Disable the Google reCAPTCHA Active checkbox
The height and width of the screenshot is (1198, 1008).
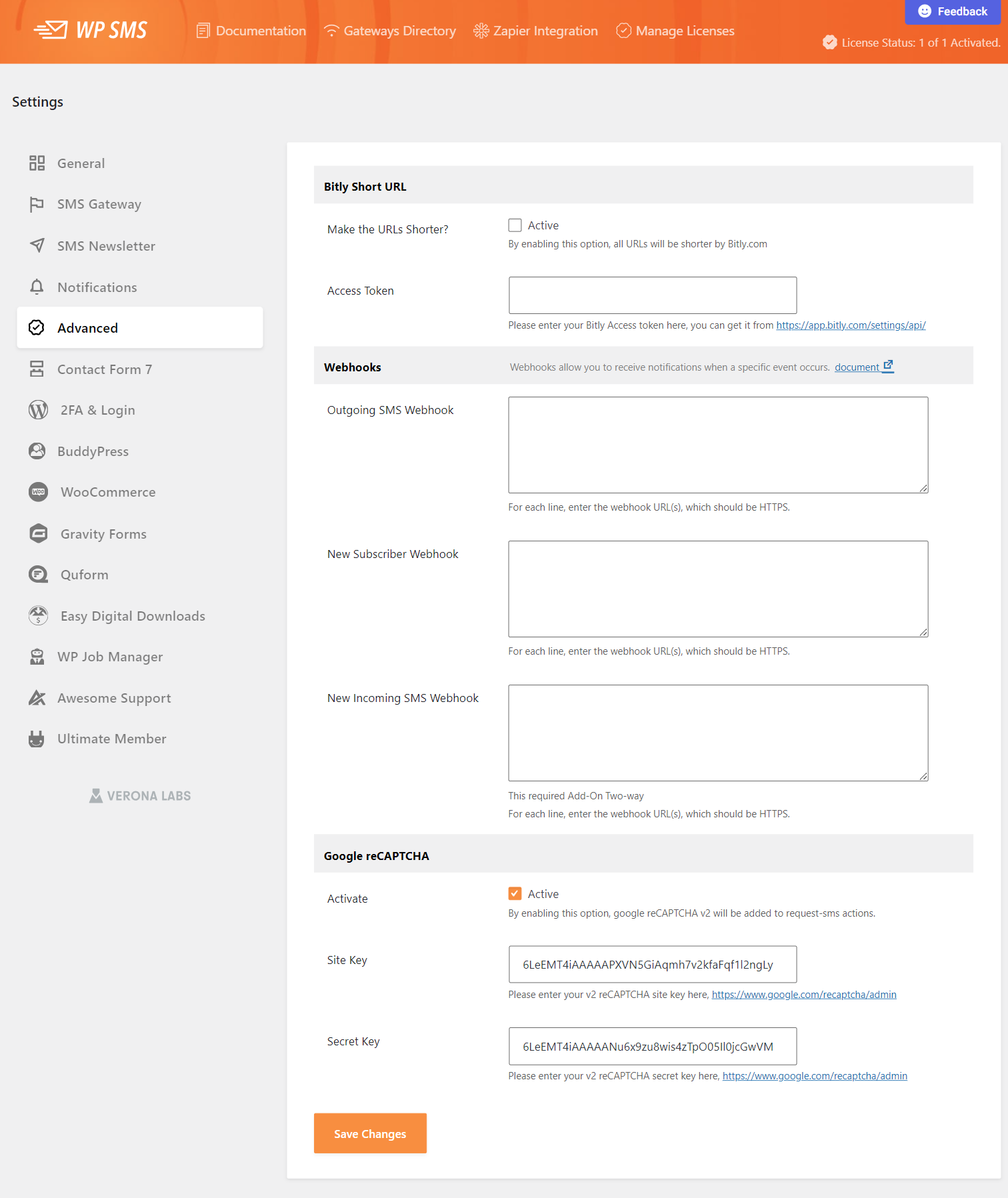click(515, 893)
